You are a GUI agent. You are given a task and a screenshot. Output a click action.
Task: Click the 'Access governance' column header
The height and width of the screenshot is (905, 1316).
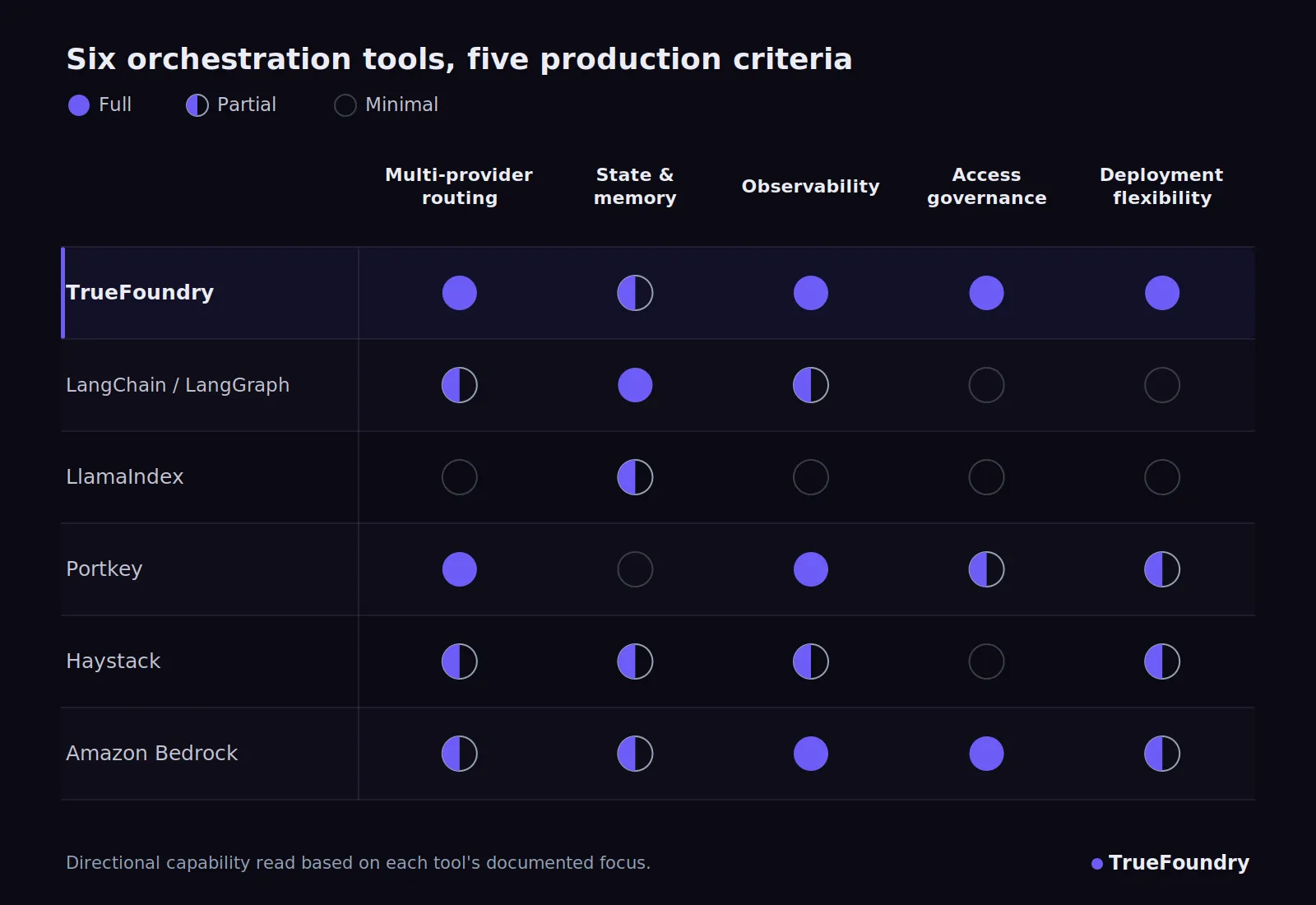pos(986,186)
